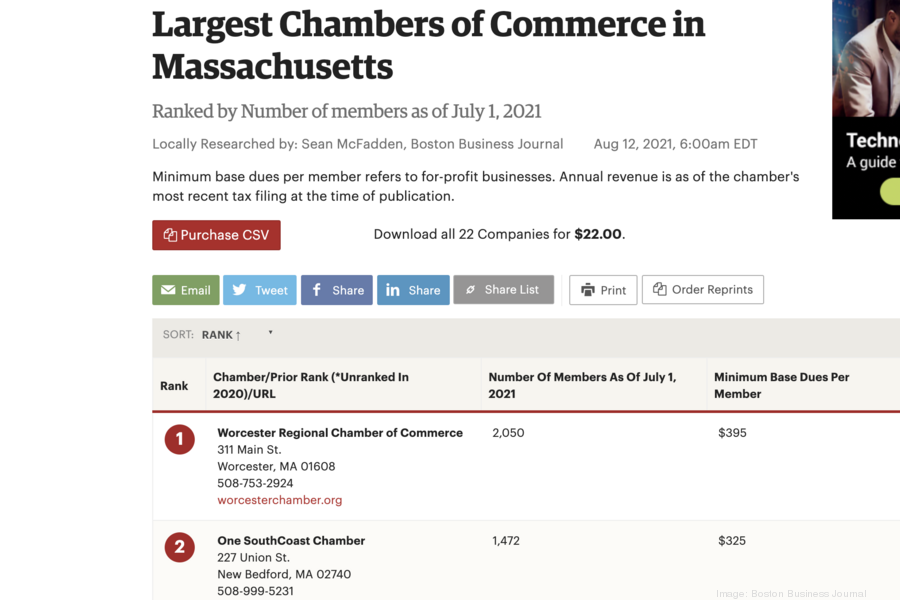Click Minimum Base Dues Per Member header

tap(781, 385)
